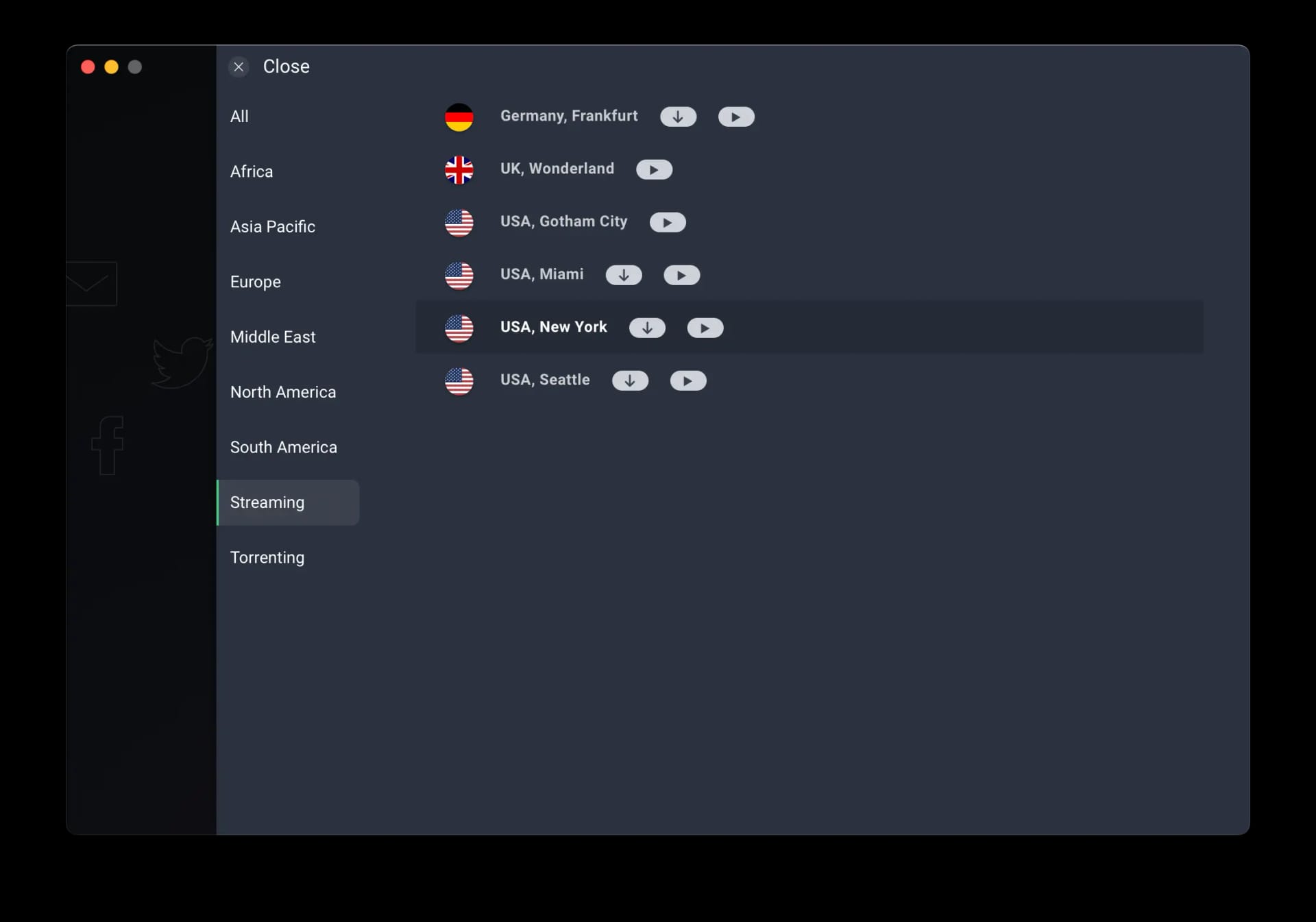Image resolution: width=1316 pixels, height=922 pixels.
Task: Select the South America region
Action: coord(283,447)
